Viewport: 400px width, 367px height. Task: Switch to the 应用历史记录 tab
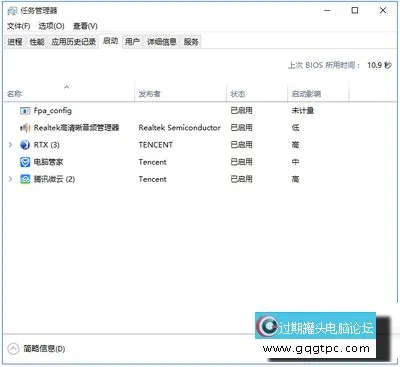tap(73, 42)
